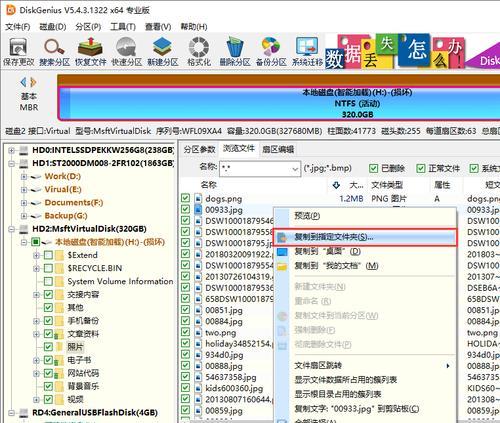Collapse the HD2:MsftVirtualDisk tree node

(11, 229)
